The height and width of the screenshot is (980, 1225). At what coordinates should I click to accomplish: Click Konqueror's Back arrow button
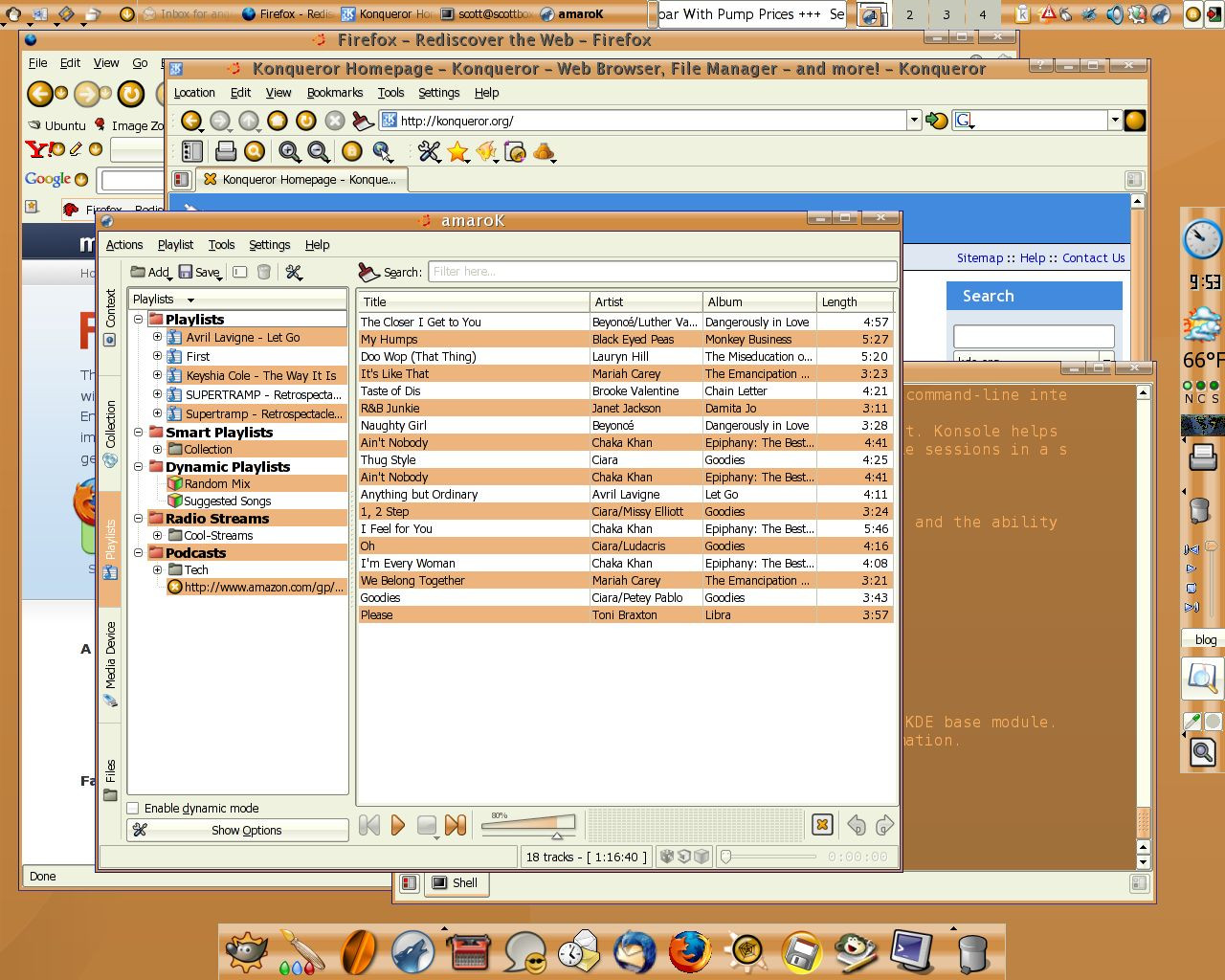pos(191,121)
